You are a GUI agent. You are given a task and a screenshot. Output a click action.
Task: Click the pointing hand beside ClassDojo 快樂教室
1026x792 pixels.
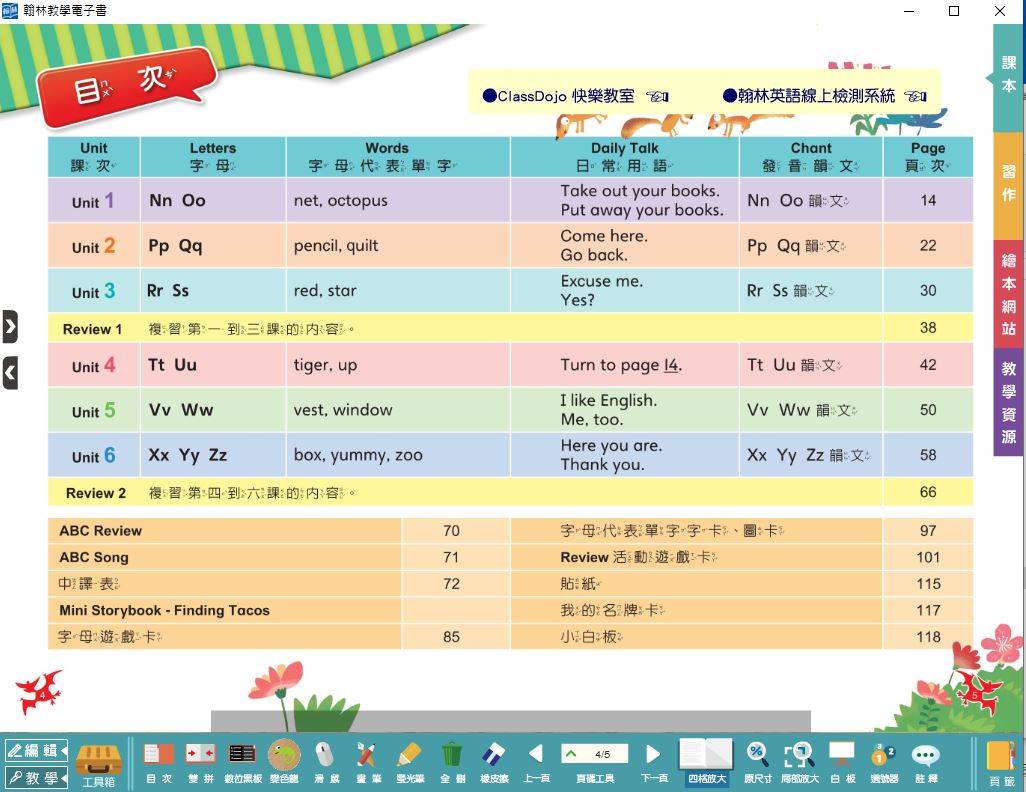(657, 97)
